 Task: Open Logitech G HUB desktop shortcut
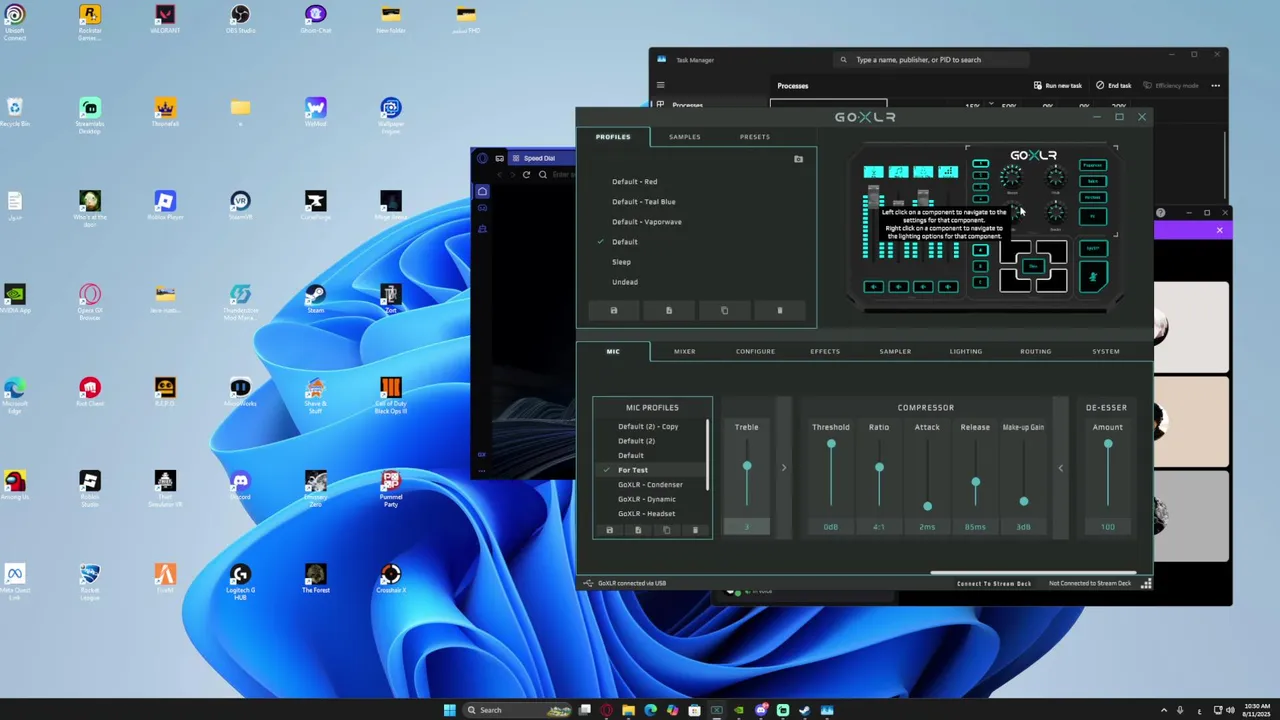(240, 581)
